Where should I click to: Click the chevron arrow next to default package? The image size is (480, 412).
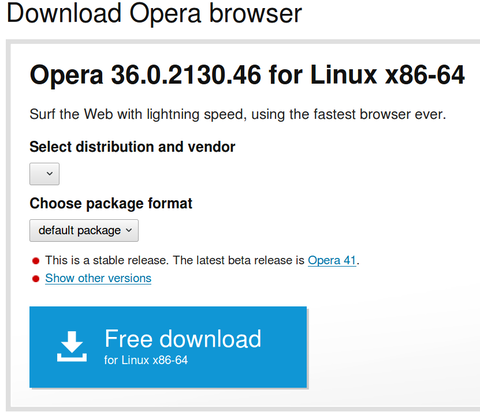point(129,230)
